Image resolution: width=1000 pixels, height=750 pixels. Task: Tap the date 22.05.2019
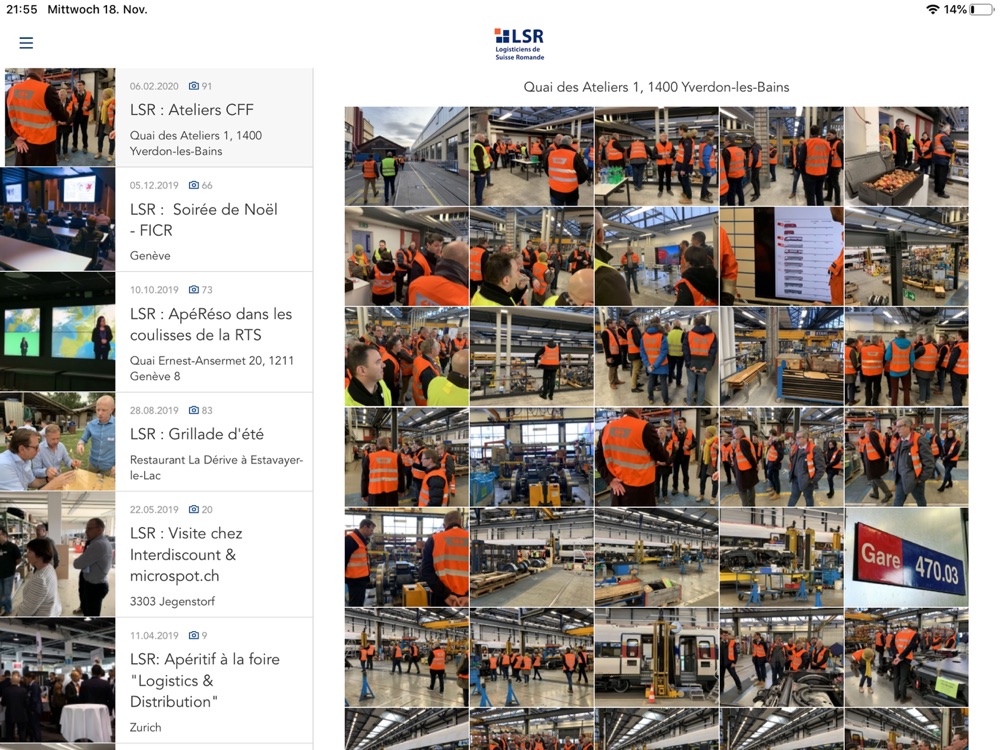point(154,510)
